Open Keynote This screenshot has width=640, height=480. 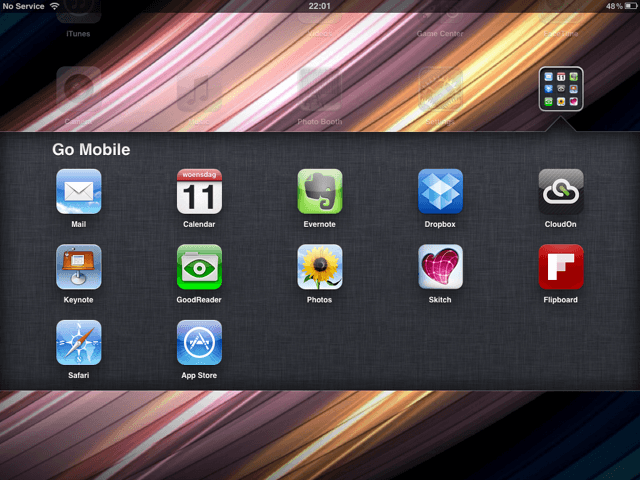click(79, 267)
